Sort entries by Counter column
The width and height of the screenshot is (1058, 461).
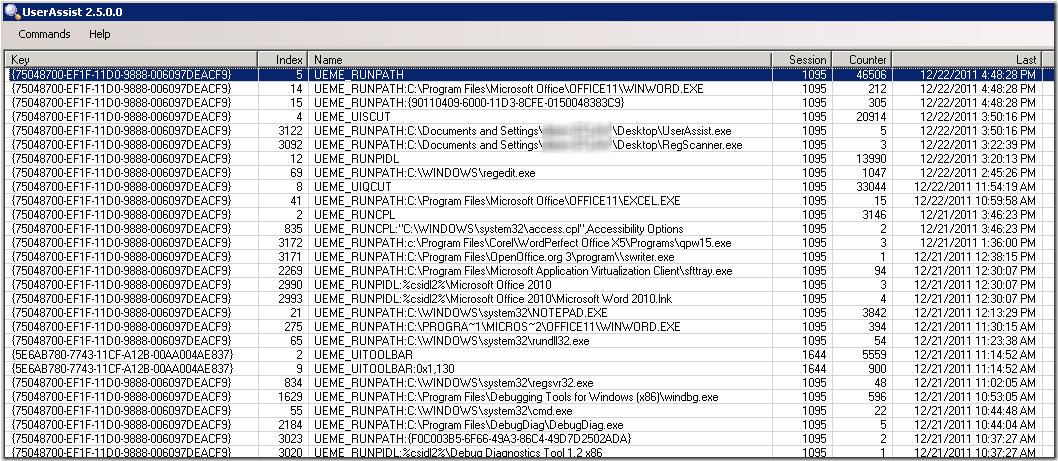pos(861,60)
